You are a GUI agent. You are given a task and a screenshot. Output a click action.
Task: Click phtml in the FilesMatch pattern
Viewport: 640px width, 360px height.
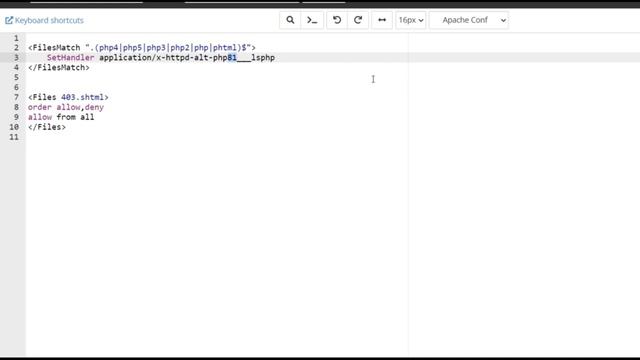pos(224,48)
